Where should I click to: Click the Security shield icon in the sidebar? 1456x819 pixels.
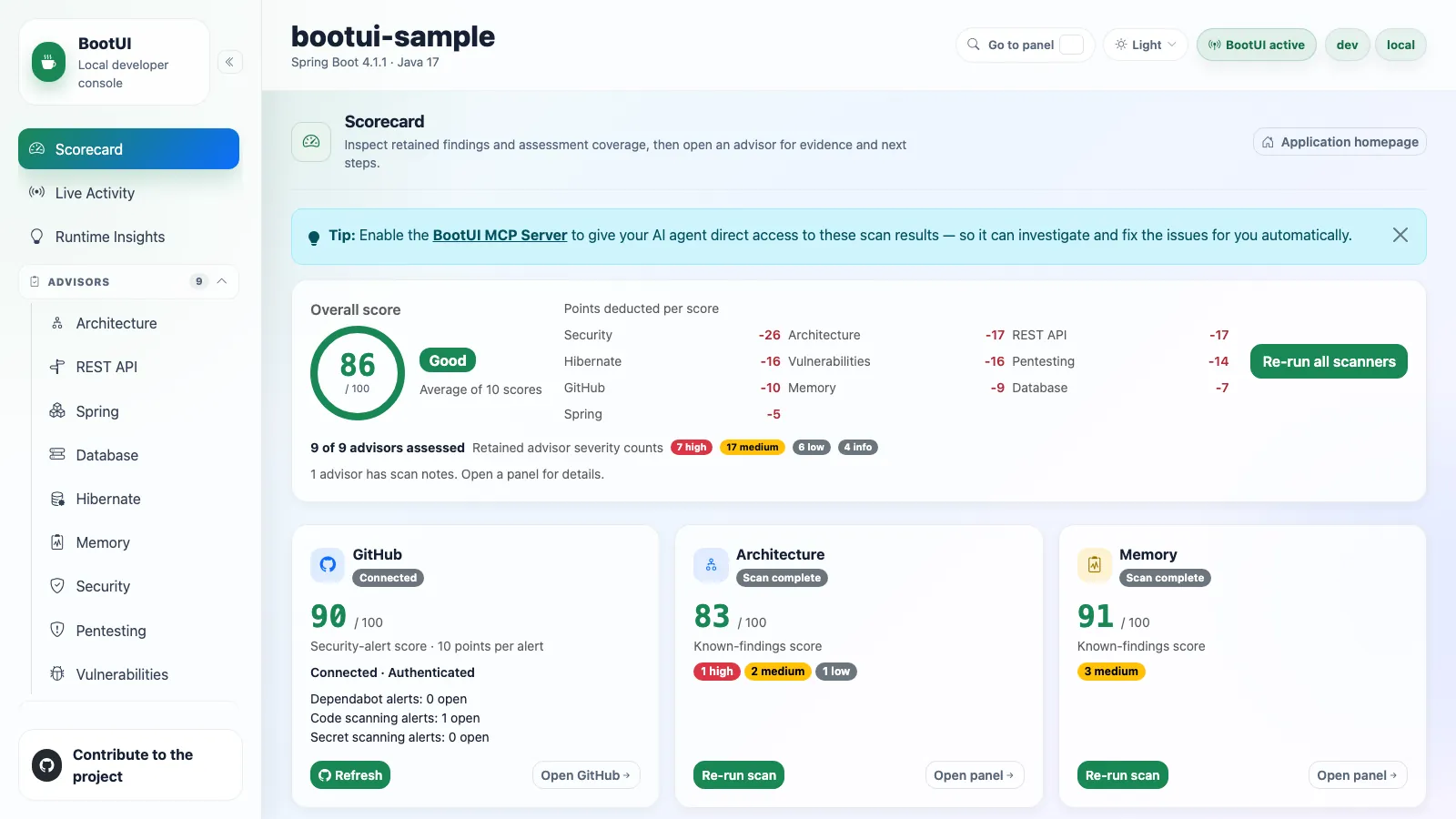(57, 586)
